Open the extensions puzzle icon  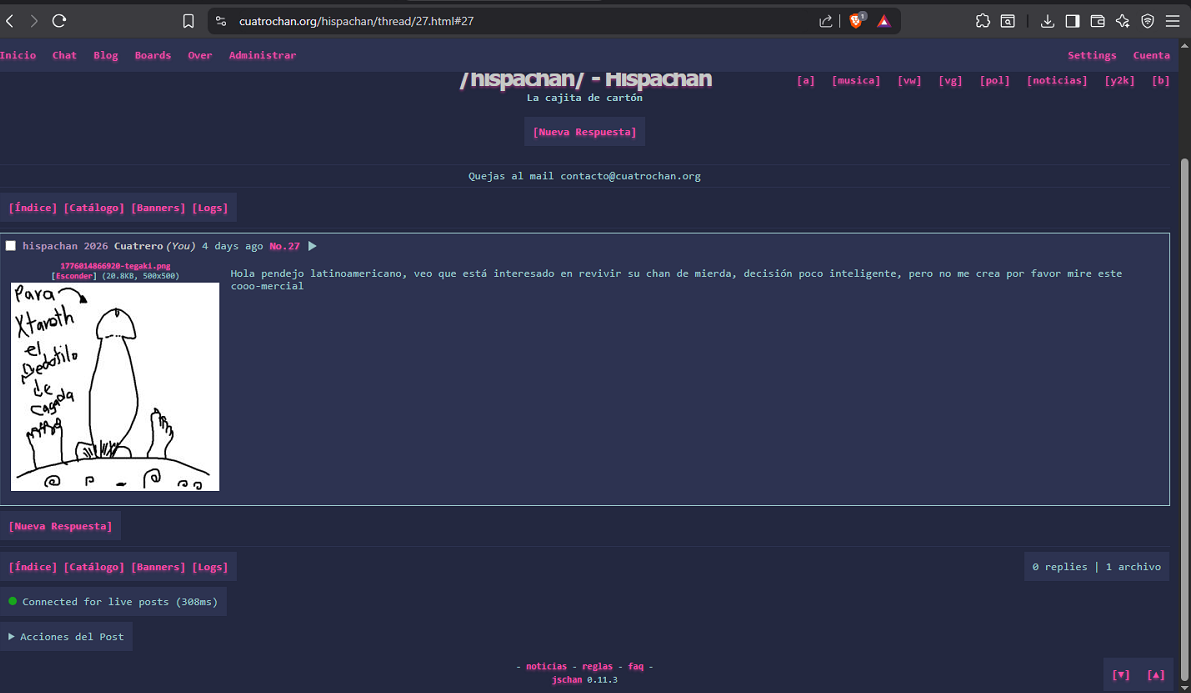tap(982, 21)
